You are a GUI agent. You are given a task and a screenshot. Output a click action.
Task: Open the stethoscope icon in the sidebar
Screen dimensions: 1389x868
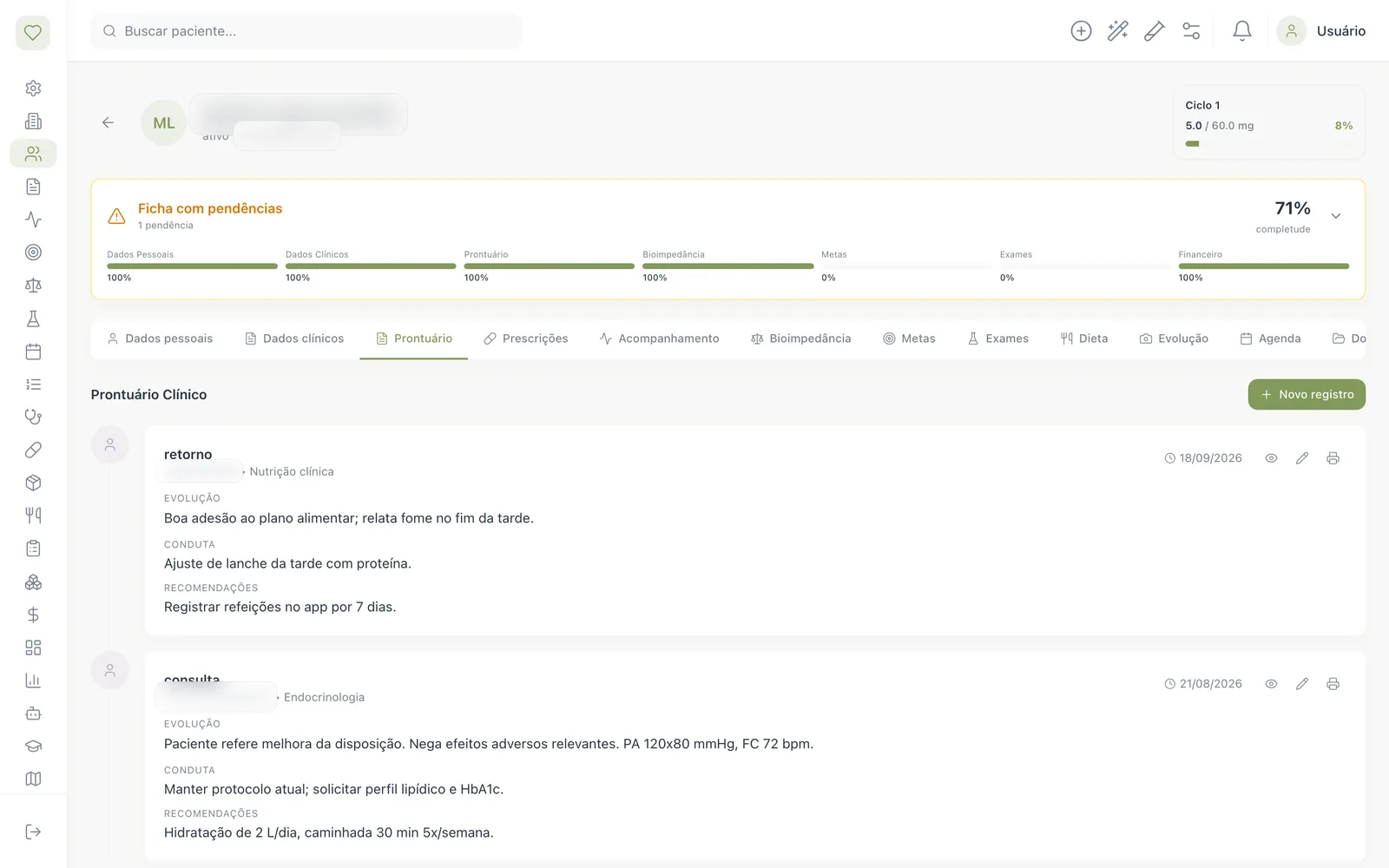tap(33, 417)
